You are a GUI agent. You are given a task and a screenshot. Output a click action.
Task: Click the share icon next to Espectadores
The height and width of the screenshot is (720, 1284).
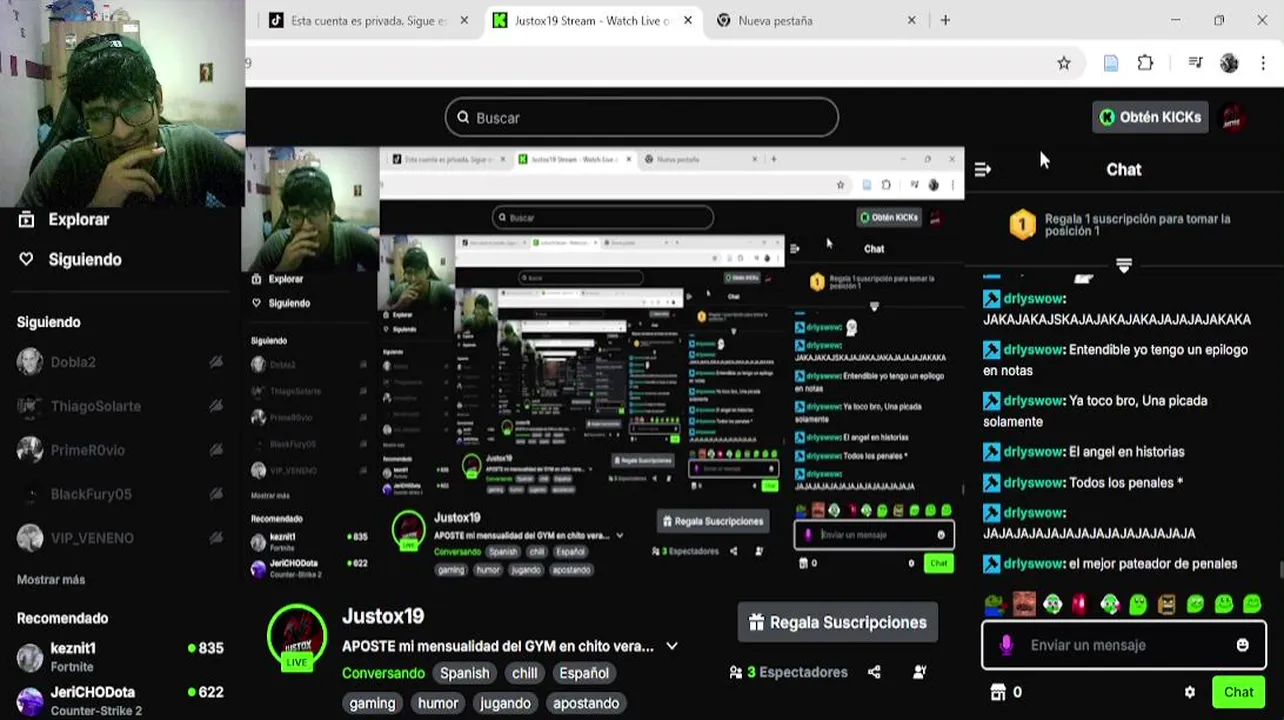(874, 672)
